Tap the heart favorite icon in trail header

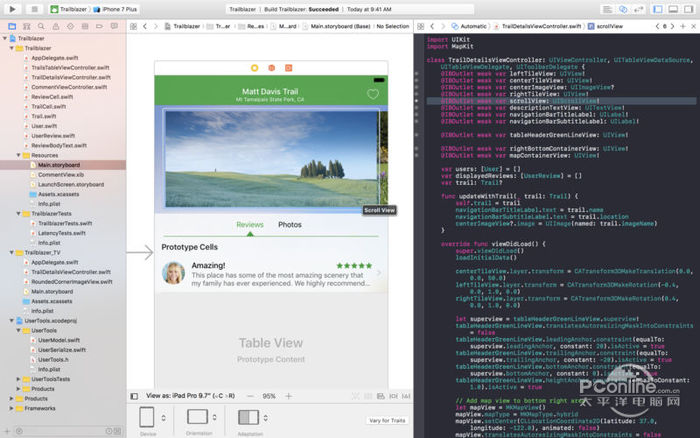coord(373,94)
